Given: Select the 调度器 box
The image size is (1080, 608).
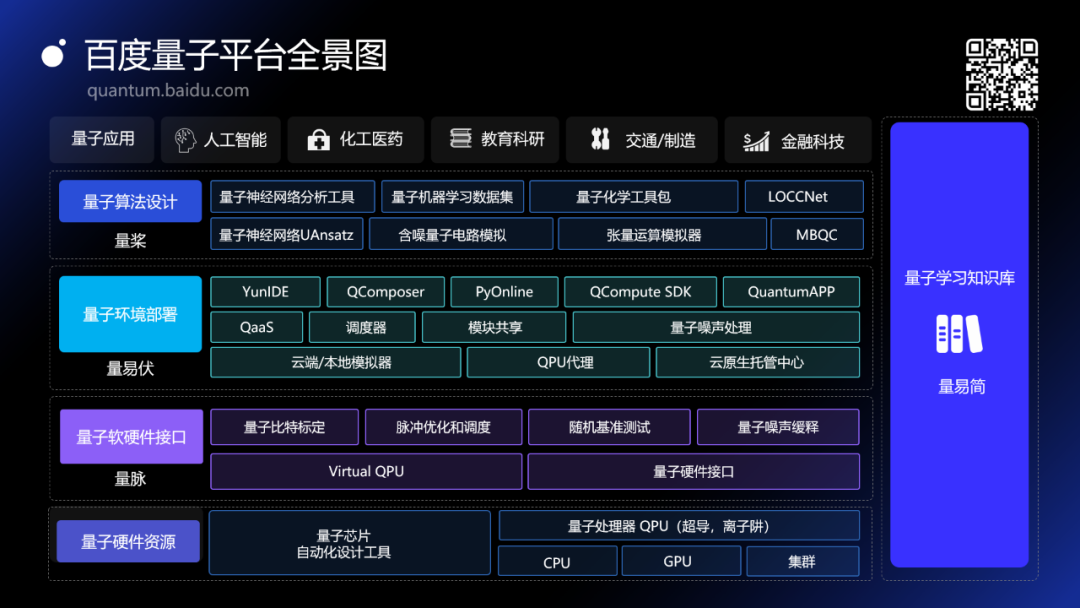Looking at the screenshot, I should pos(362,327).
